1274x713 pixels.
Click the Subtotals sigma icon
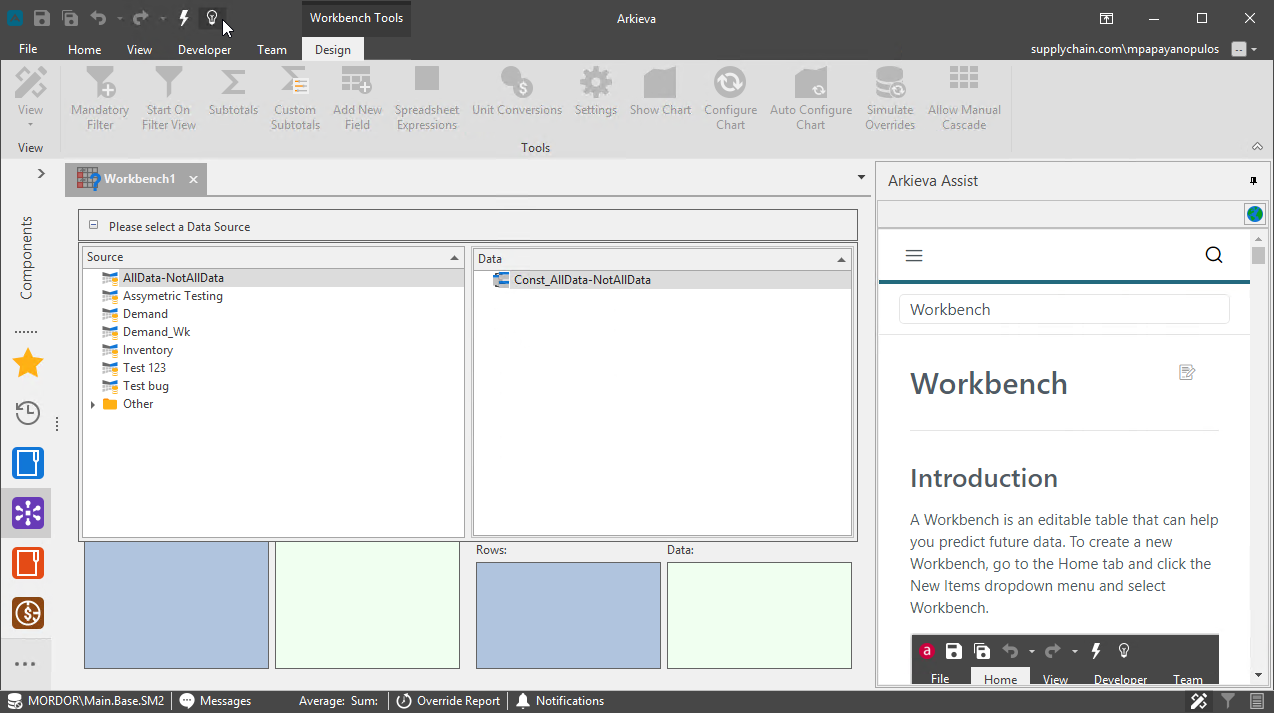233,80
